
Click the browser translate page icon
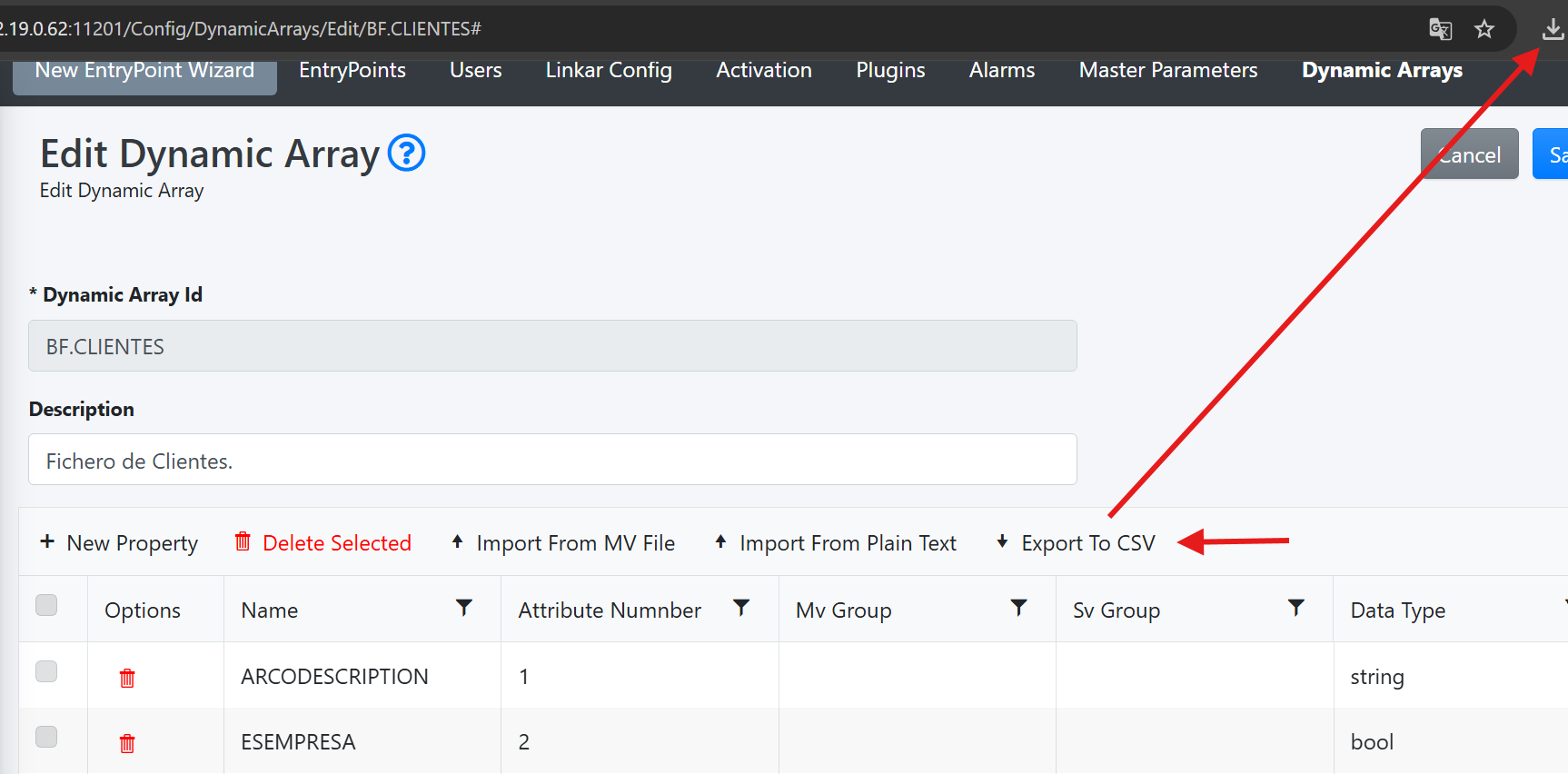[x=1440, y=30]
